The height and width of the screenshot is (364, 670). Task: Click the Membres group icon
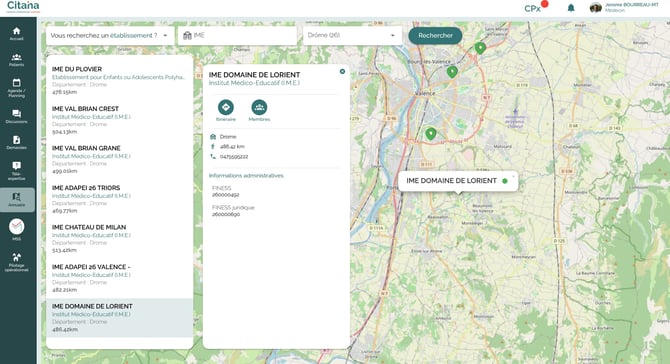pos(259,107)
